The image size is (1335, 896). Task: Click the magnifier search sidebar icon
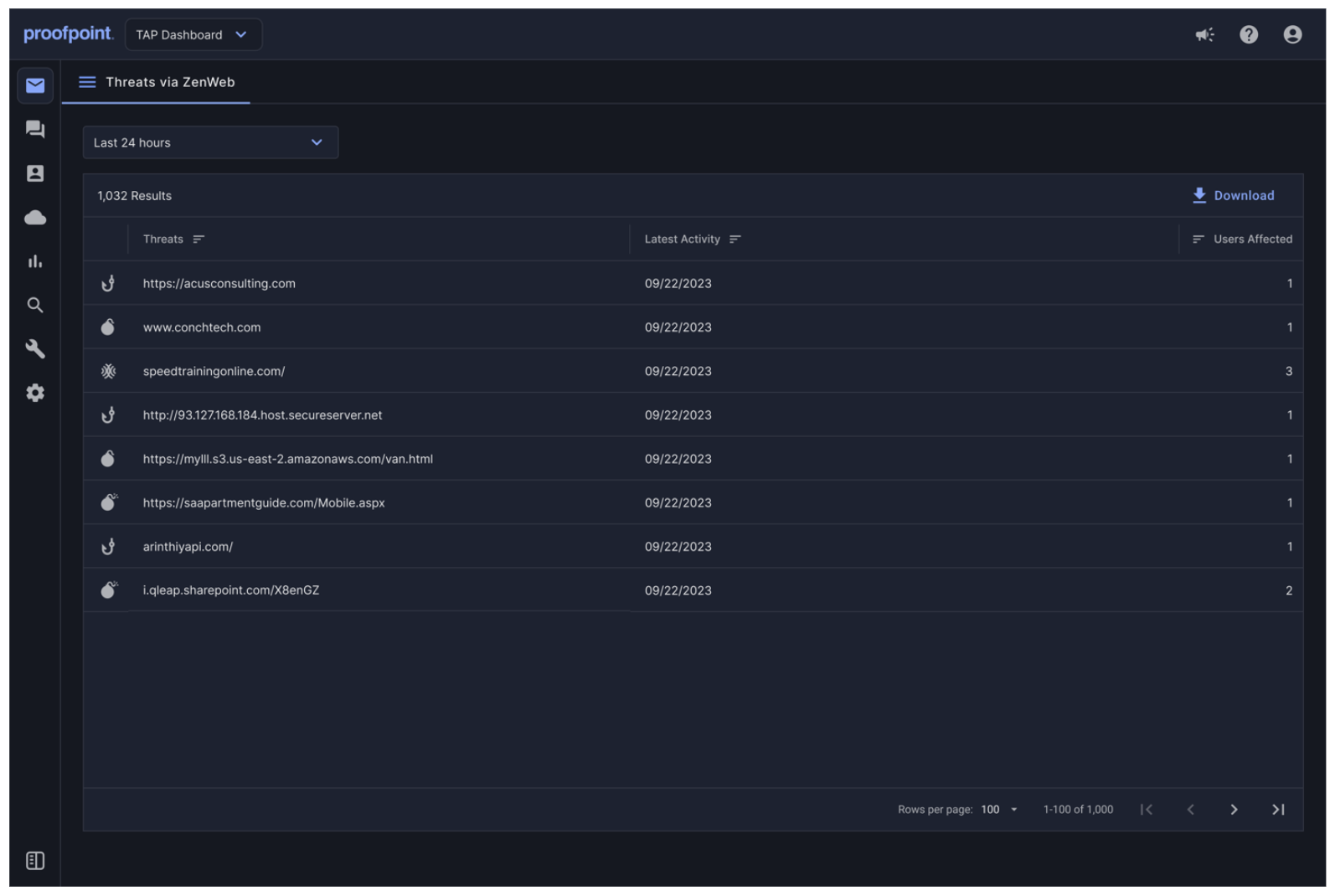point(35,306)
